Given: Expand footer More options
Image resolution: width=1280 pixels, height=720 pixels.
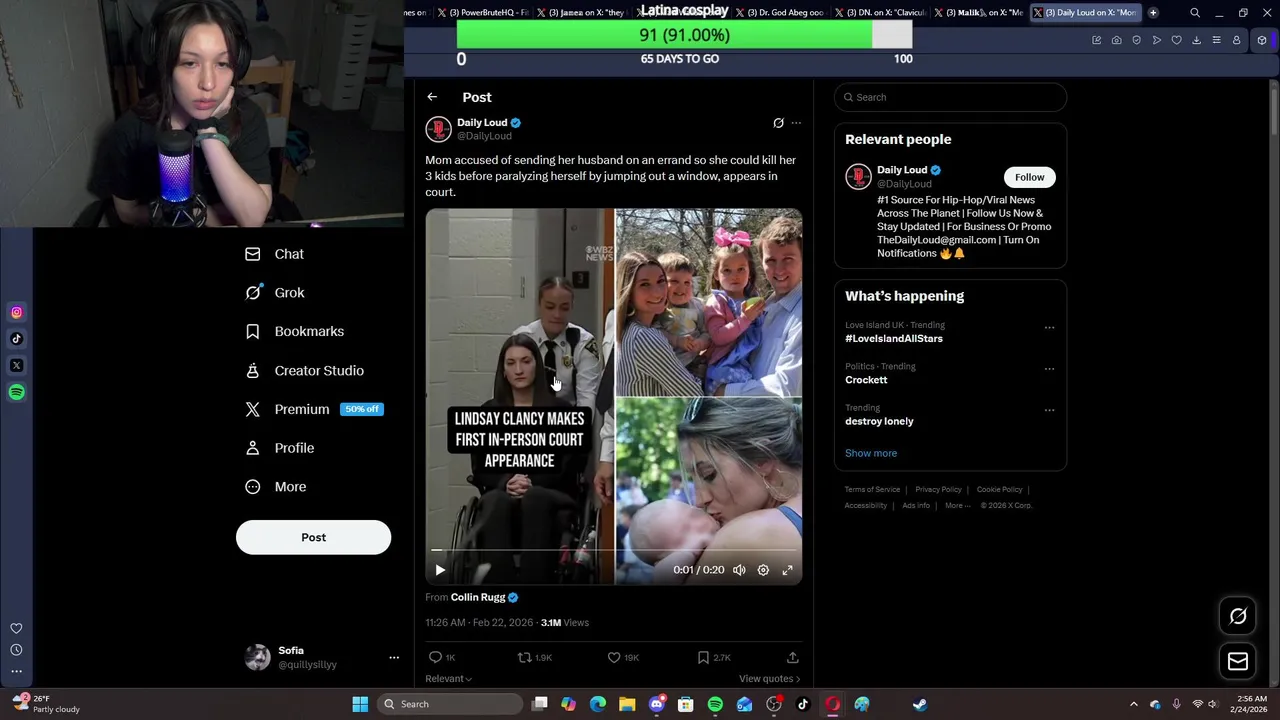Looking at the screenshot, I should pyautogui.click(x=957, y=506).
